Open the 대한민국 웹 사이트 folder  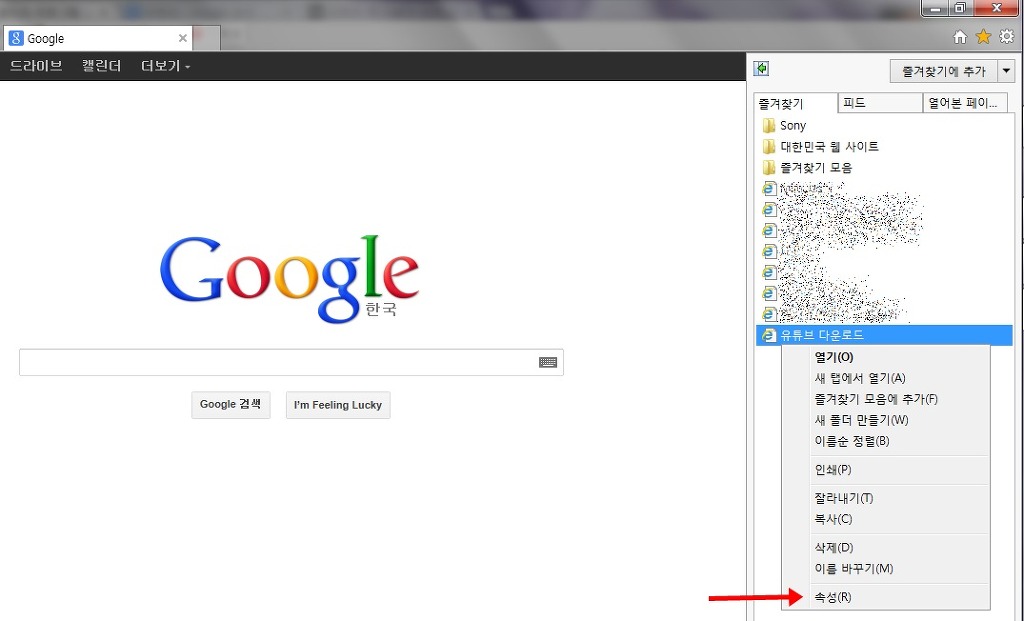point(821,146)
